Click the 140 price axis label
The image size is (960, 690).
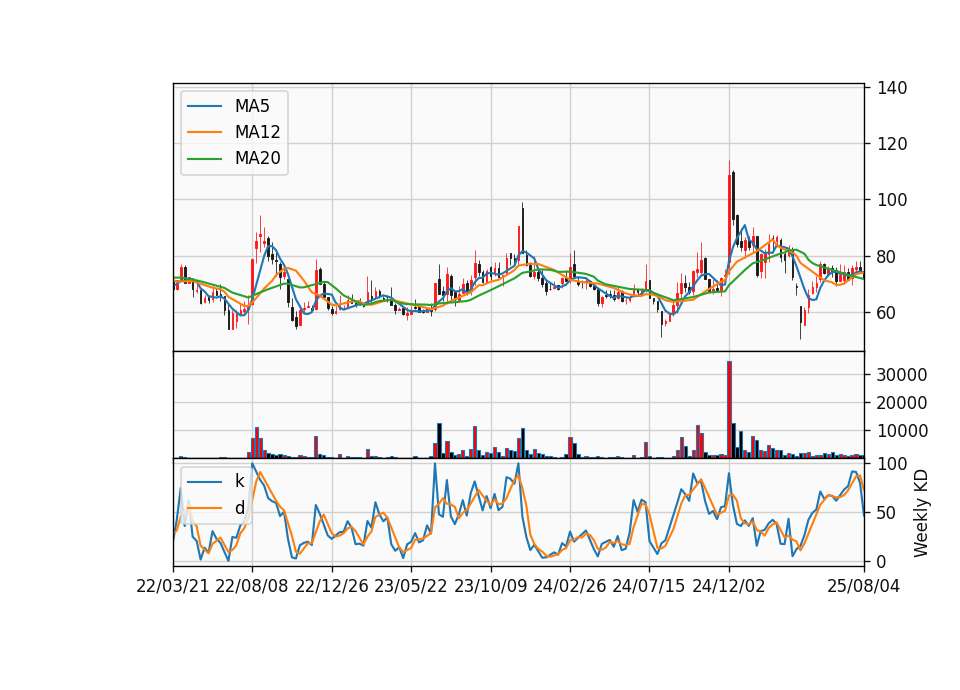[892, 88]
